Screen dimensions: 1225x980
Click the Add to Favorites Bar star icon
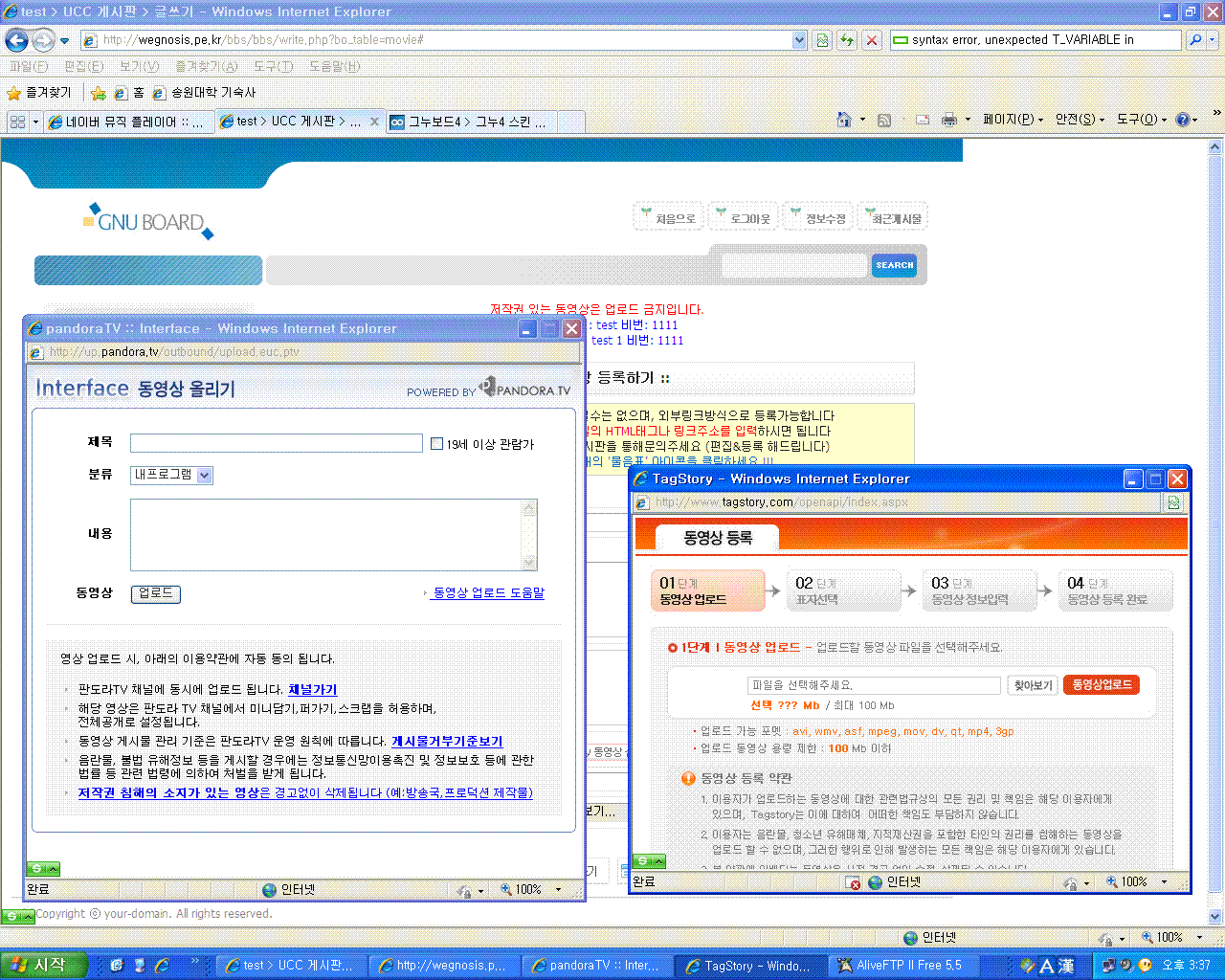pos(98,93)
